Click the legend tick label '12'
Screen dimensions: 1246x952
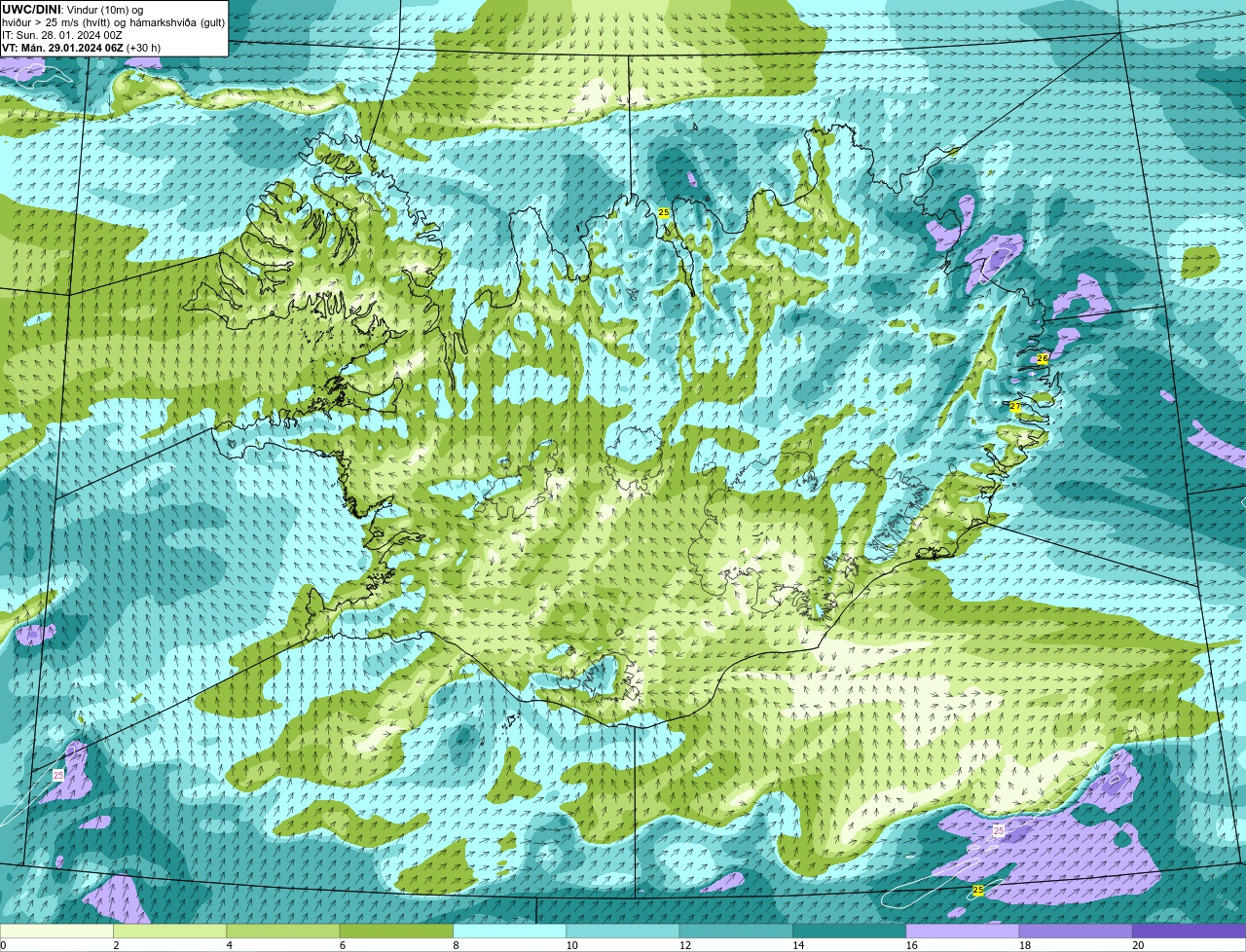tap(685, 945)
